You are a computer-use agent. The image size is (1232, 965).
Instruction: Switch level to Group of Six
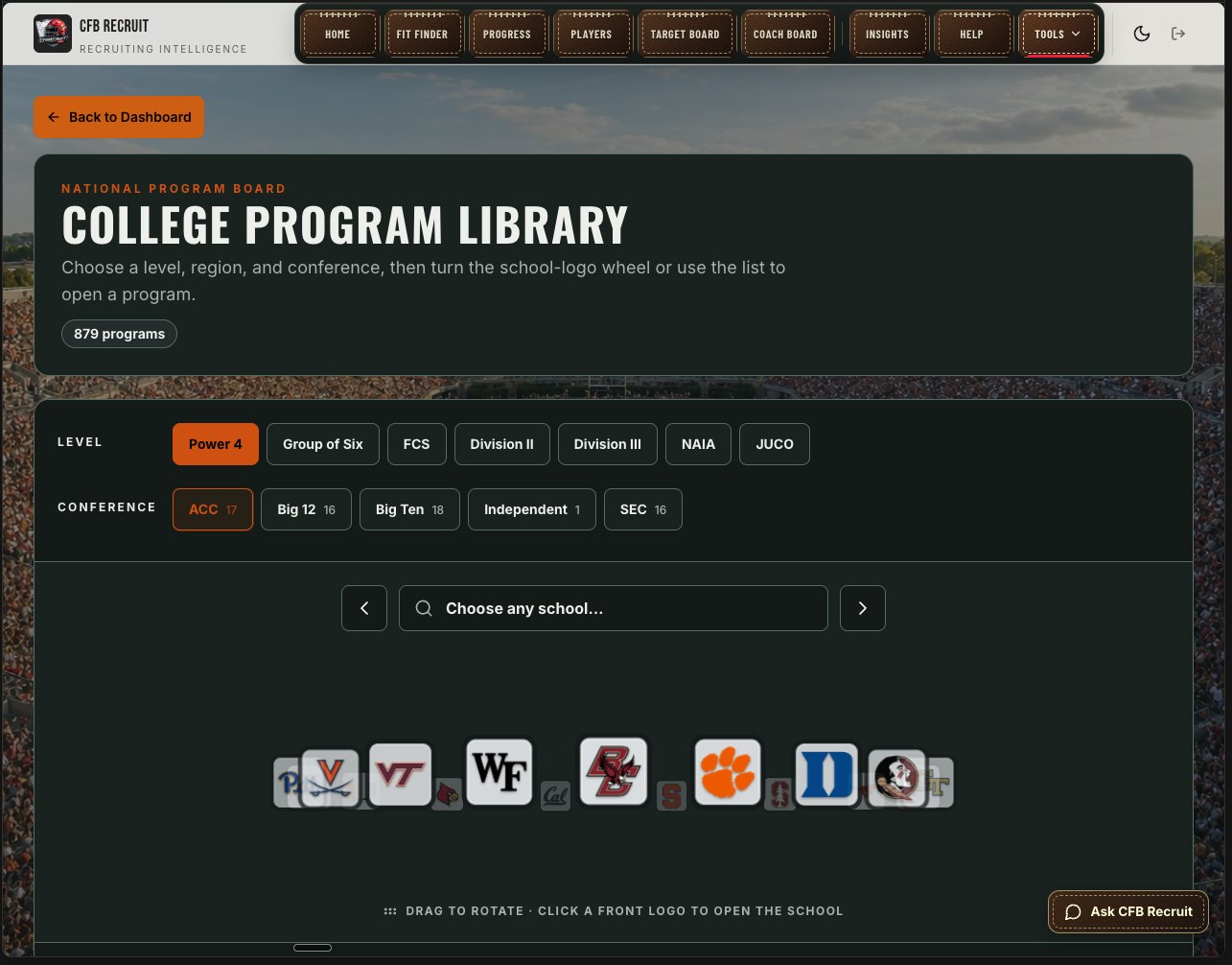323,444
